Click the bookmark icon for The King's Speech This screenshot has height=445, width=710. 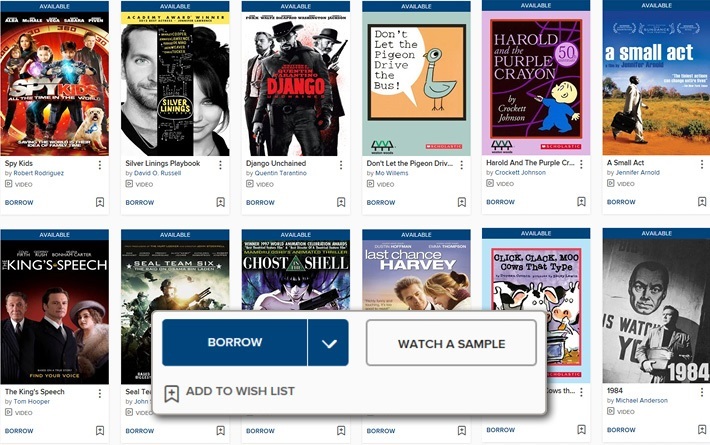coord(100,431)
